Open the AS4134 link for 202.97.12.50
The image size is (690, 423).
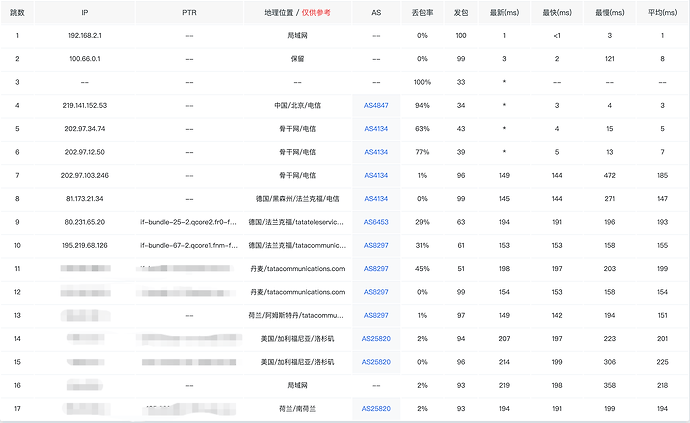click(x=376, y=152)
